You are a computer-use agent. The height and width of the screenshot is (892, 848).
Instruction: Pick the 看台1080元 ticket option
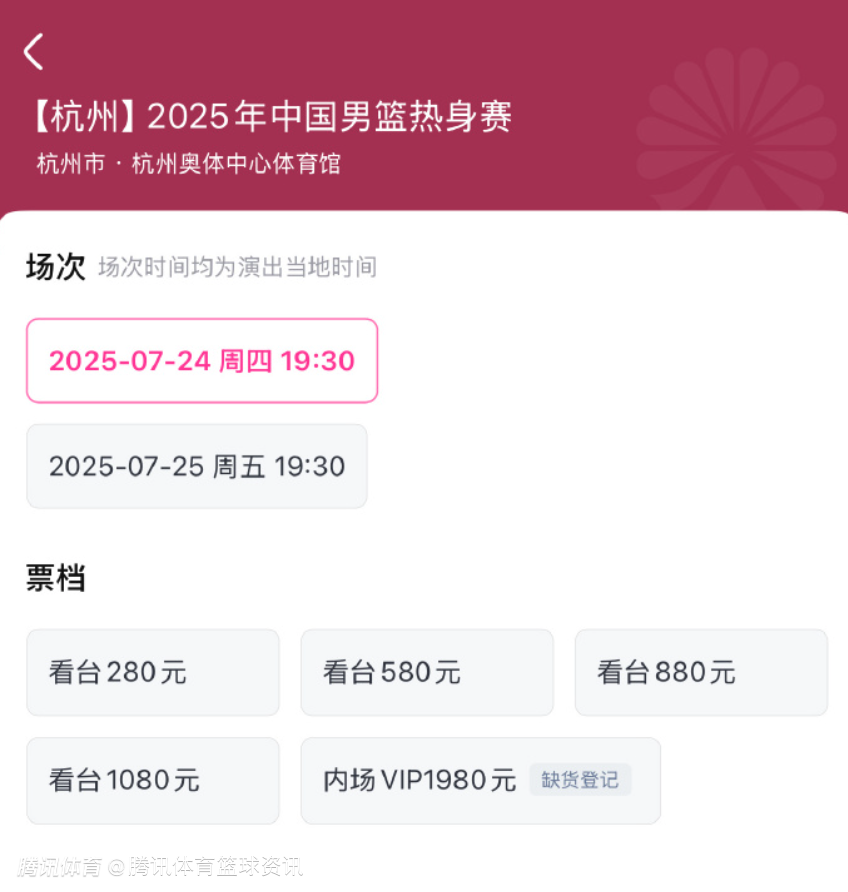point(153,780)
